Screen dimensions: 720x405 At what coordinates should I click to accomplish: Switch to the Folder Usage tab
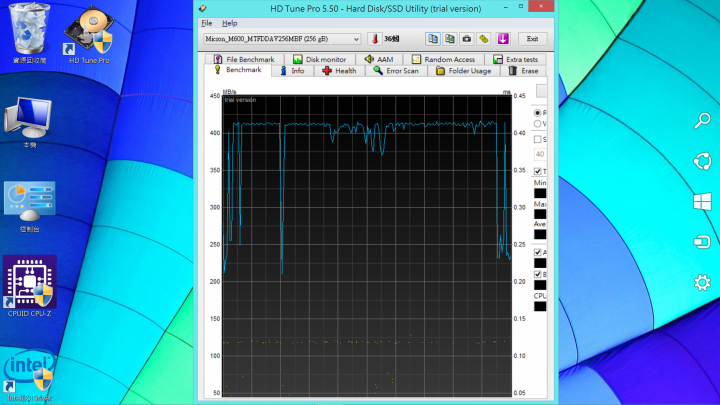tap(464, 71)
